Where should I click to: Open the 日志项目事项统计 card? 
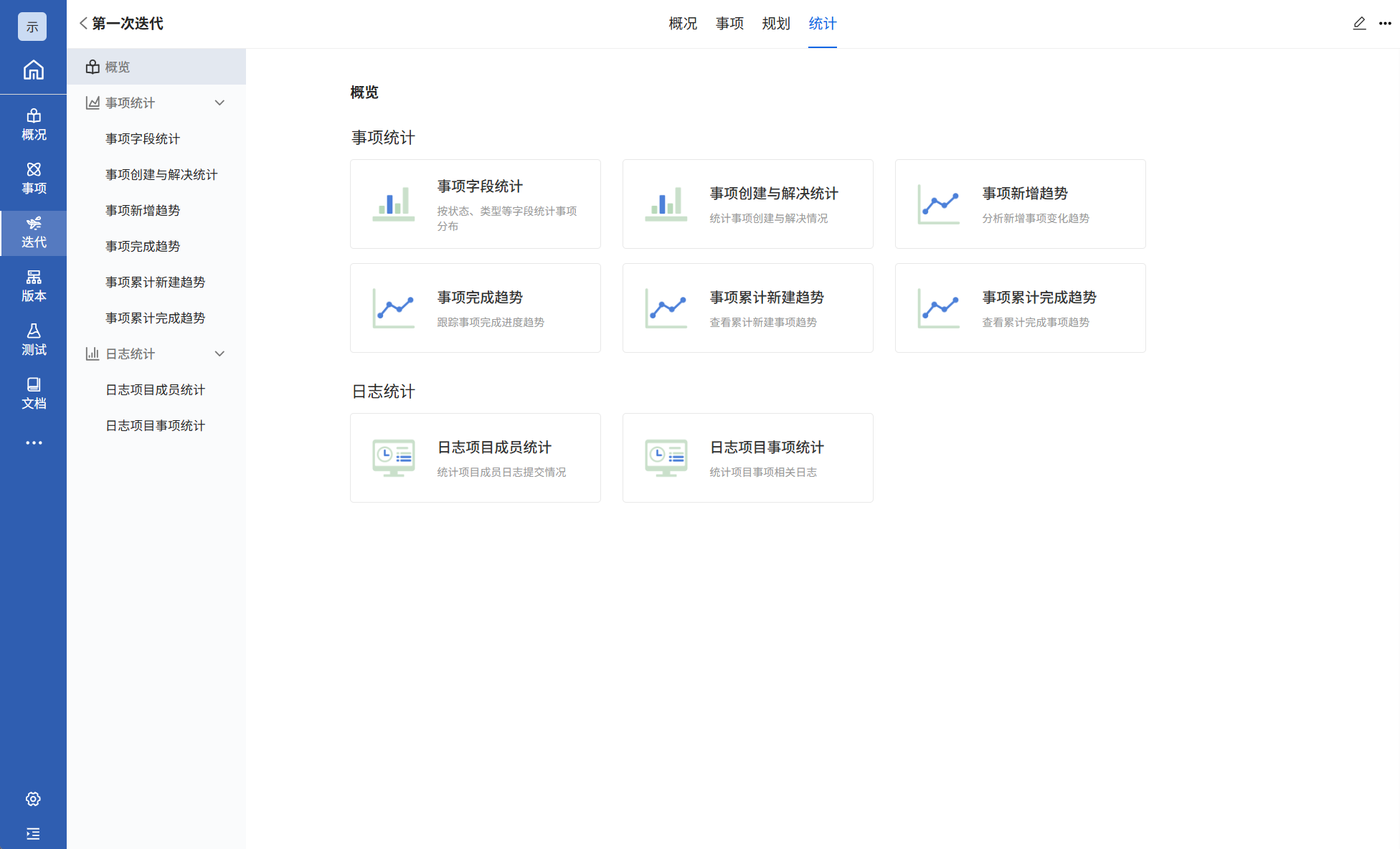(x=747, y=458)
